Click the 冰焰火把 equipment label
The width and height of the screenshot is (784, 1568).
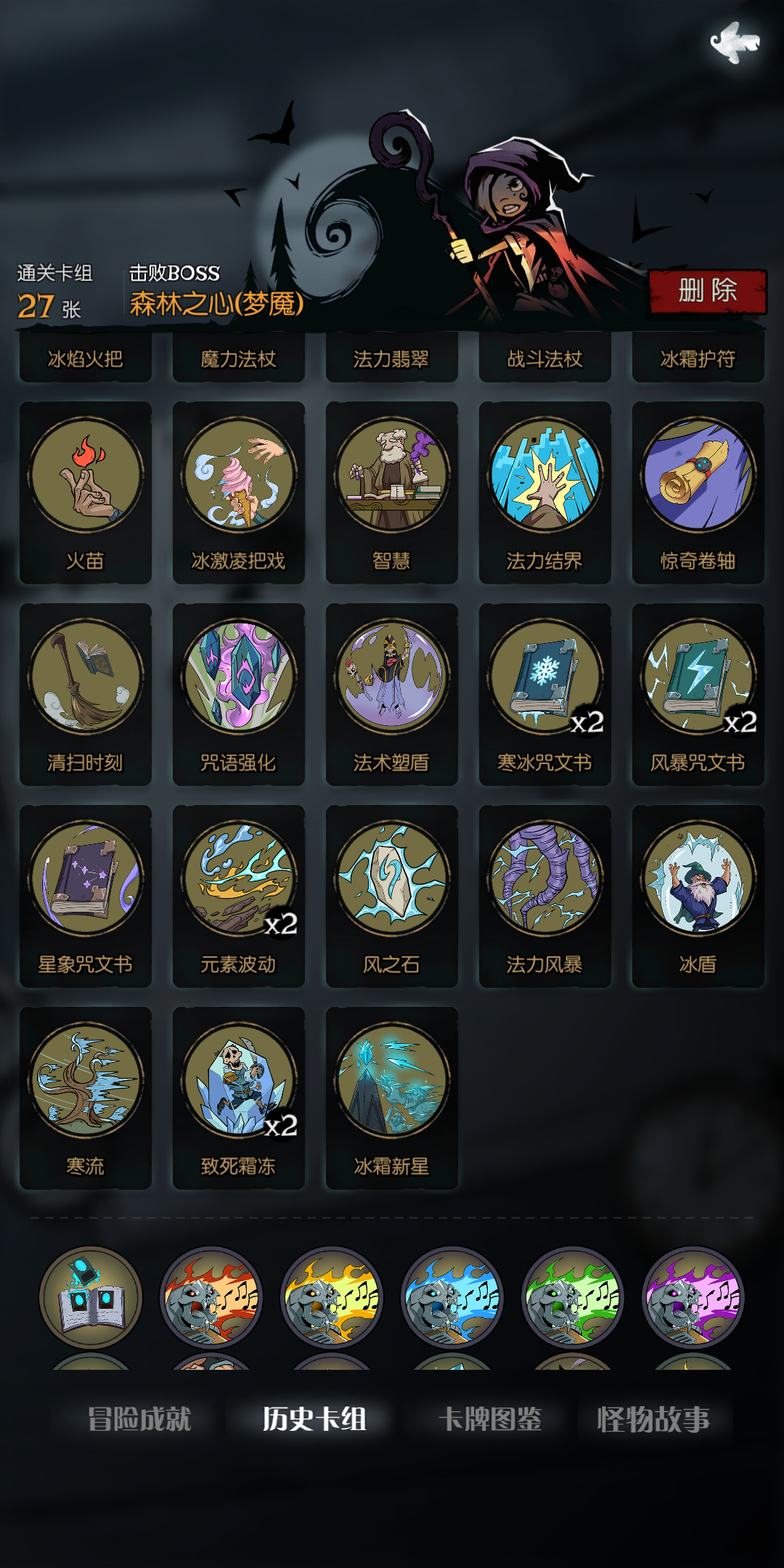[x=86, y=358]
